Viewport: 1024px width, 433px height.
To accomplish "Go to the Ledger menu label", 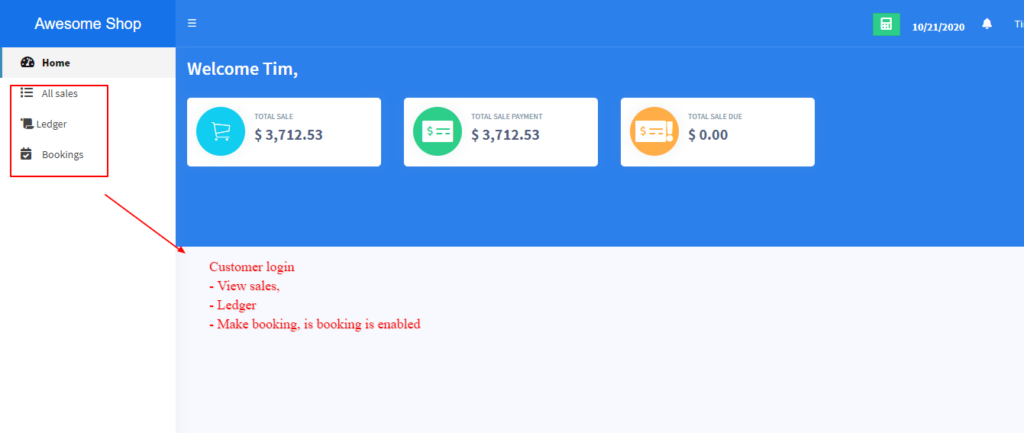I will click(51, 124).
